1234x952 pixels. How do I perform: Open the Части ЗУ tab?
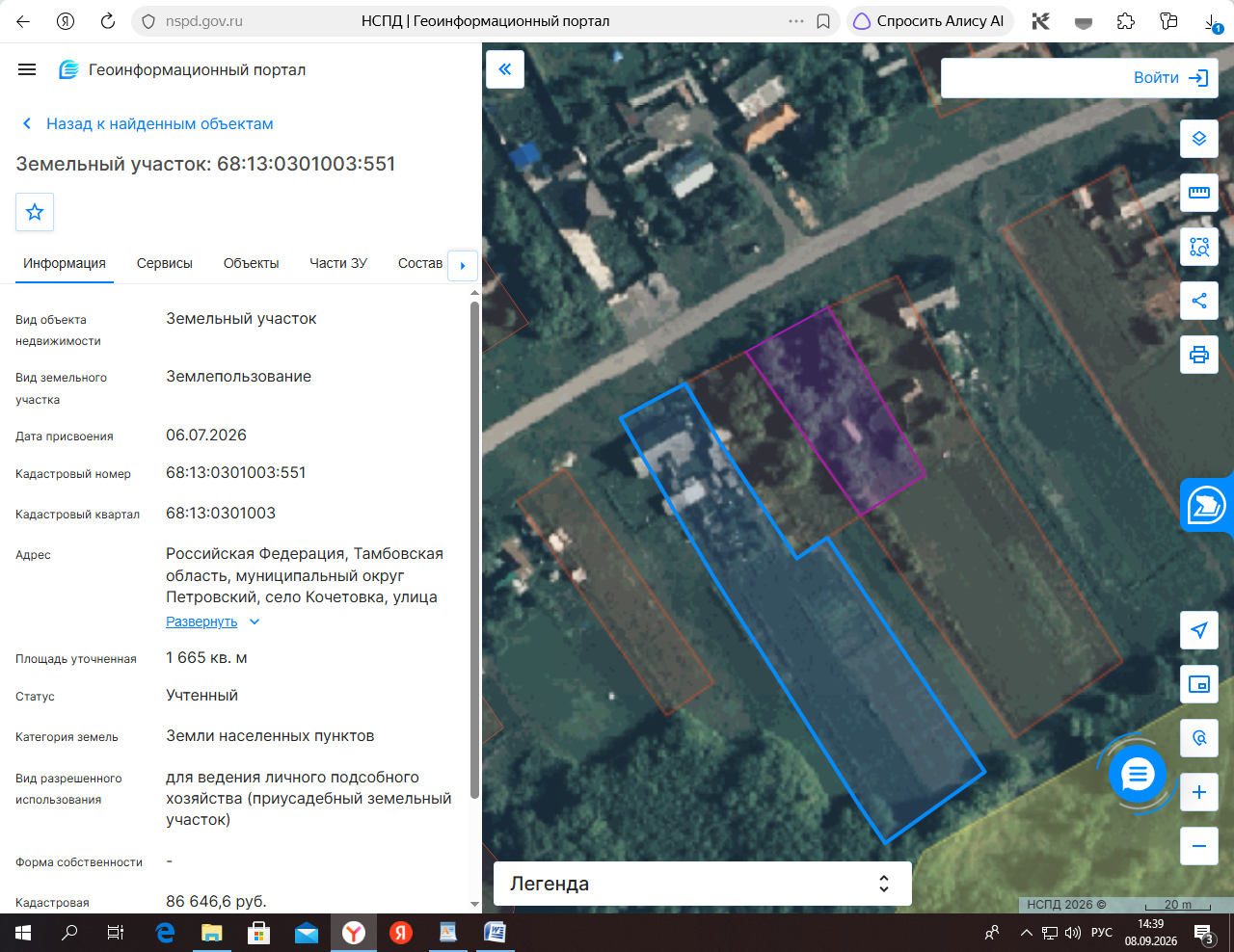pyautogui.click(x=338, y=263)
